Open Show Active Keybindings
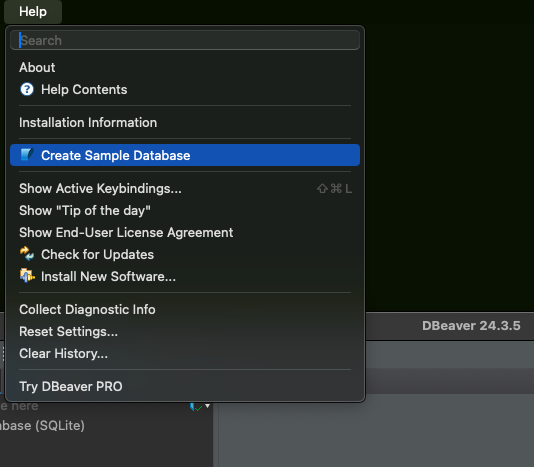This screenshot has height=467, width=534. tap(185, 188)
